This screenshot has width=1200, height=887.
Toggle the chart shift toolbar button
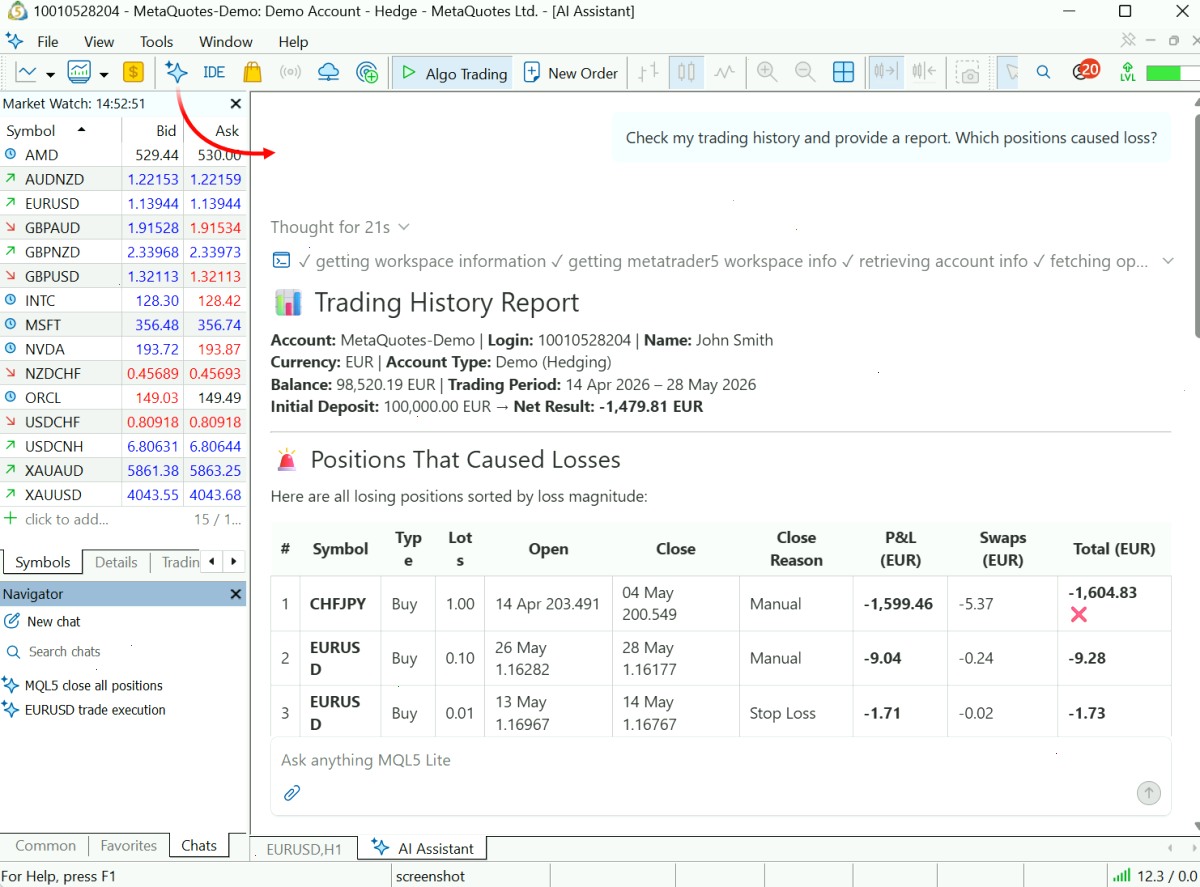point(924,72)
